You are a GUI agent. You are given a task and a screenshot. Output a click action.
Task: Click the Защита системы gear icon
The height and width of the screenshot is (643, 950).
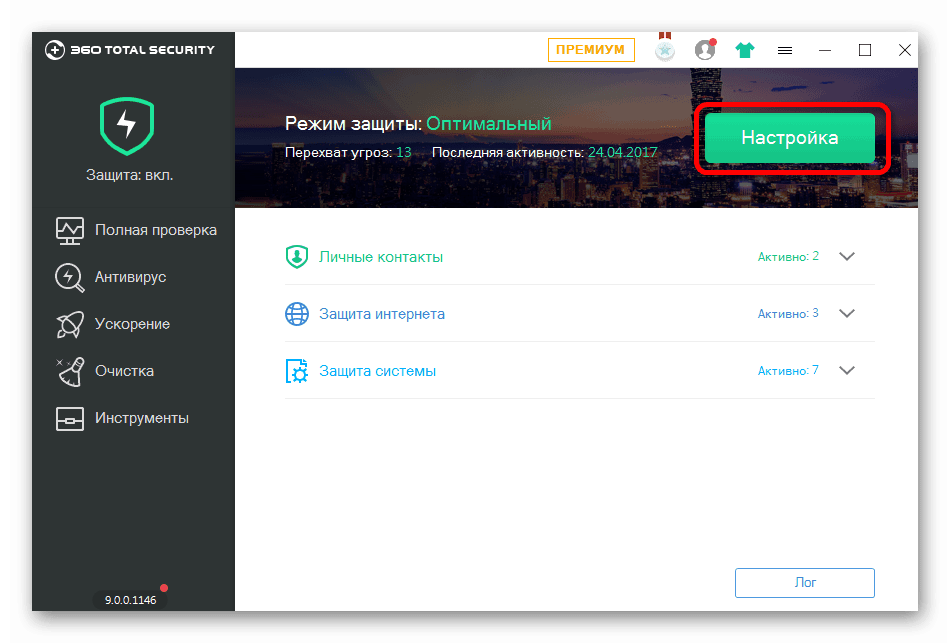click(297, 371)
